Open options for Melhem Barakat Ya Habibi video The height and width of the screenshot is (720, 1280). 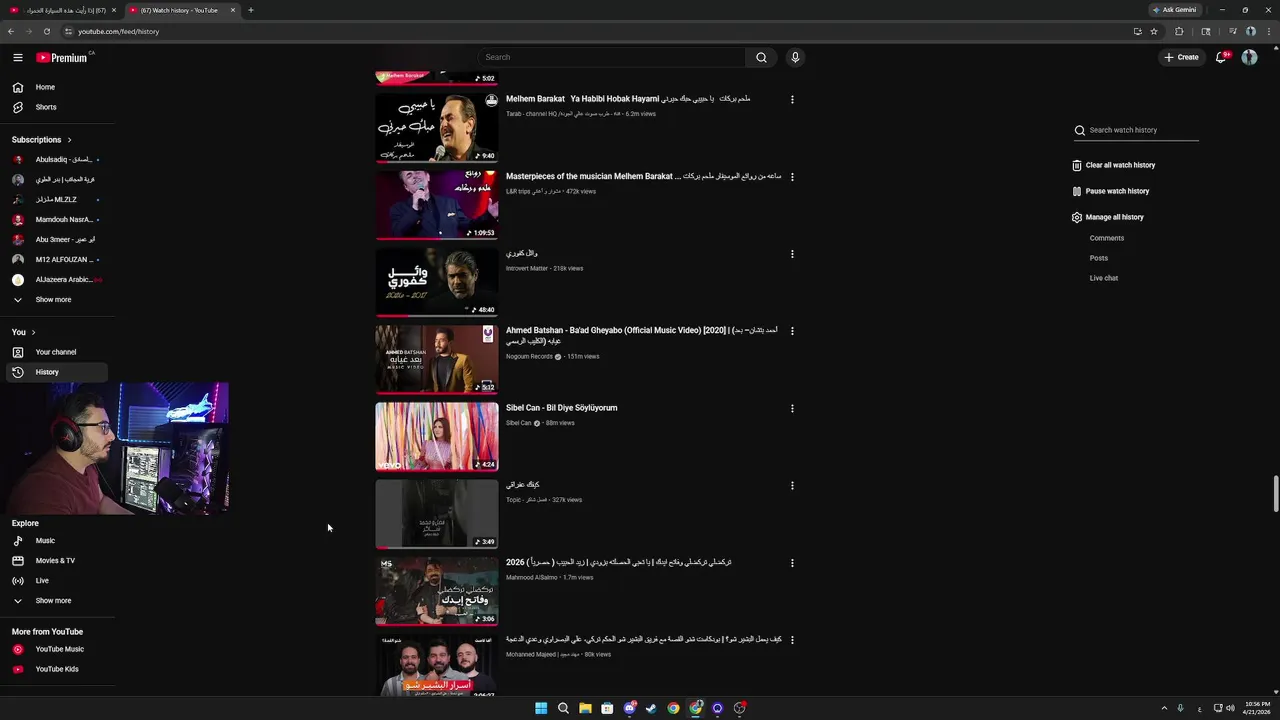click(x=792, y=100)
